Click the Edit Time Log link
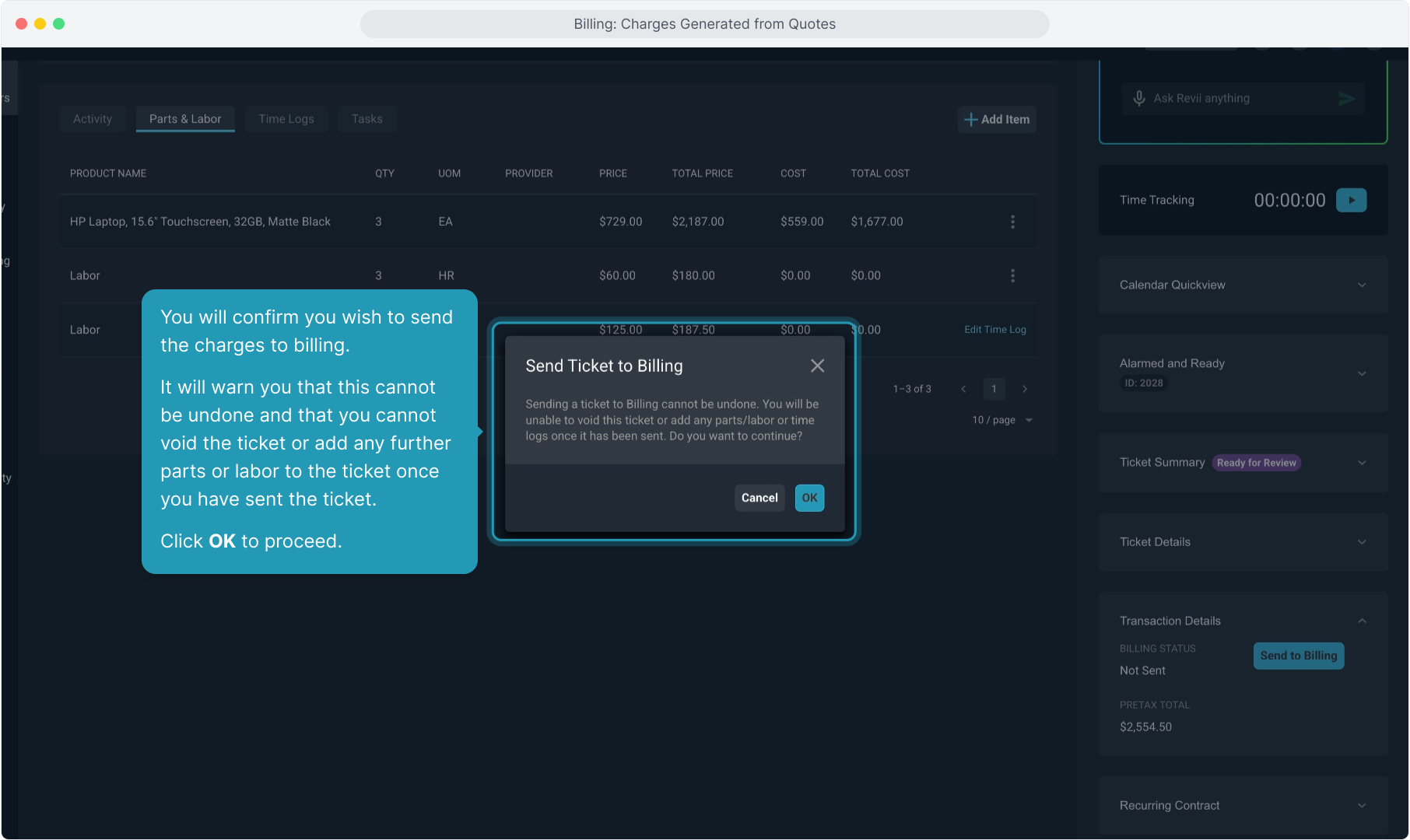This screenshot has height=840, width=1410. (994, 330)
